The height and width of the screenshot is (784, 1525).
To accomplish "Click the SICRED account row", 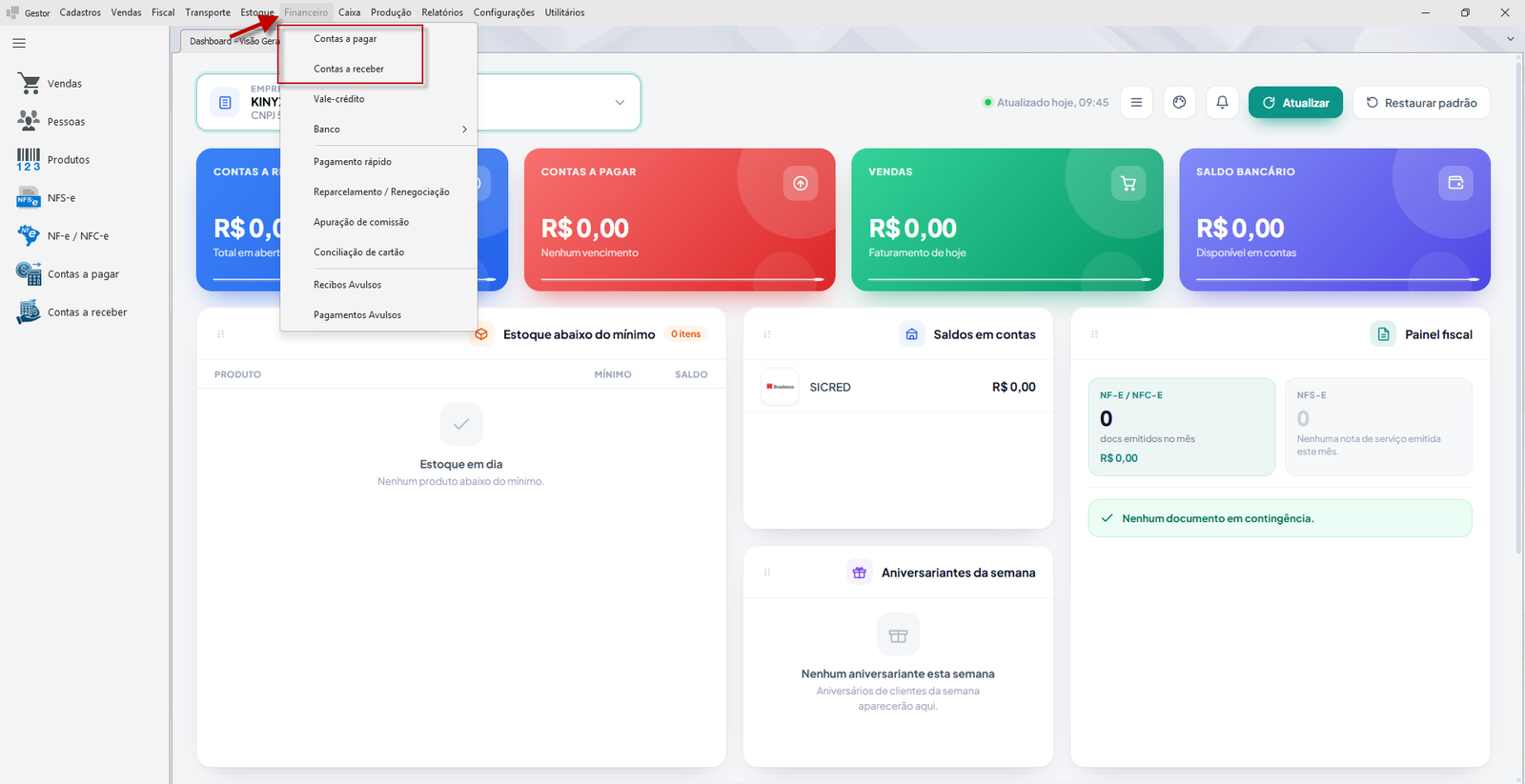I will click(x=898, y=387).
